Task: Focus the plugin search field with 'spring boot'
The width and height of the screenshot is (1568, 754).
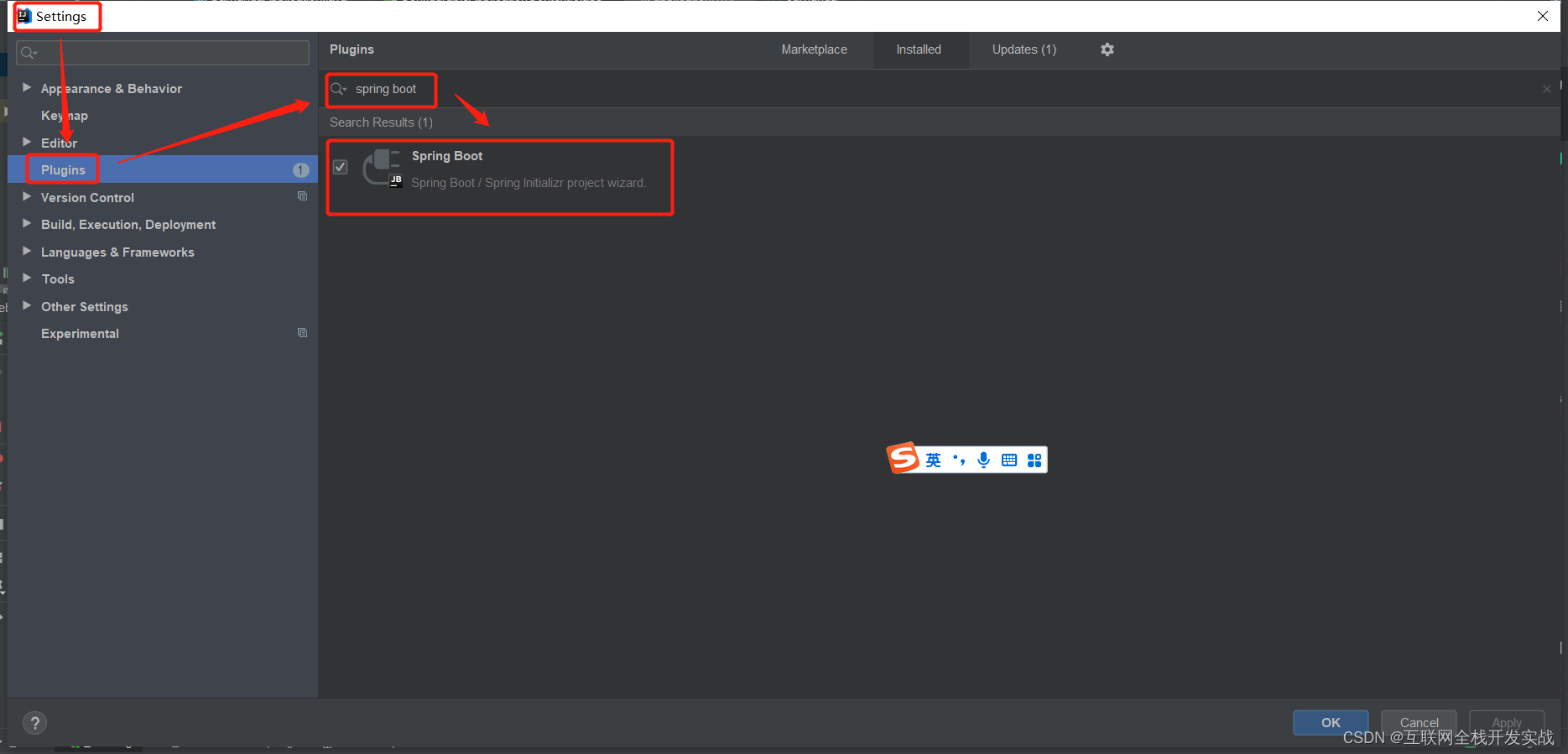Action: [940, 89]
